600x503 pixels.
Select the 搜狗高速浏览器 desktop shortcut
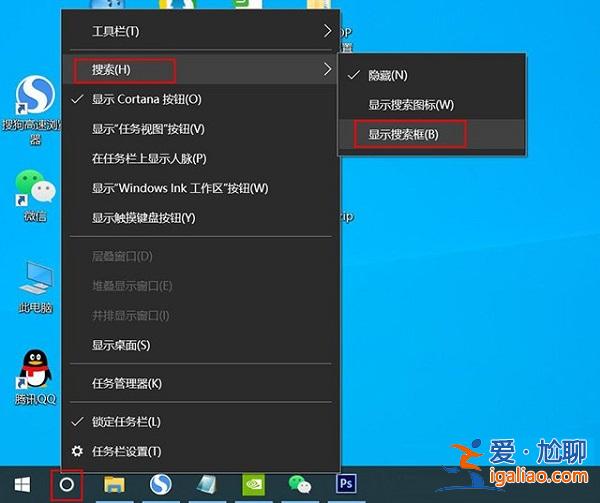click(34, 111)
